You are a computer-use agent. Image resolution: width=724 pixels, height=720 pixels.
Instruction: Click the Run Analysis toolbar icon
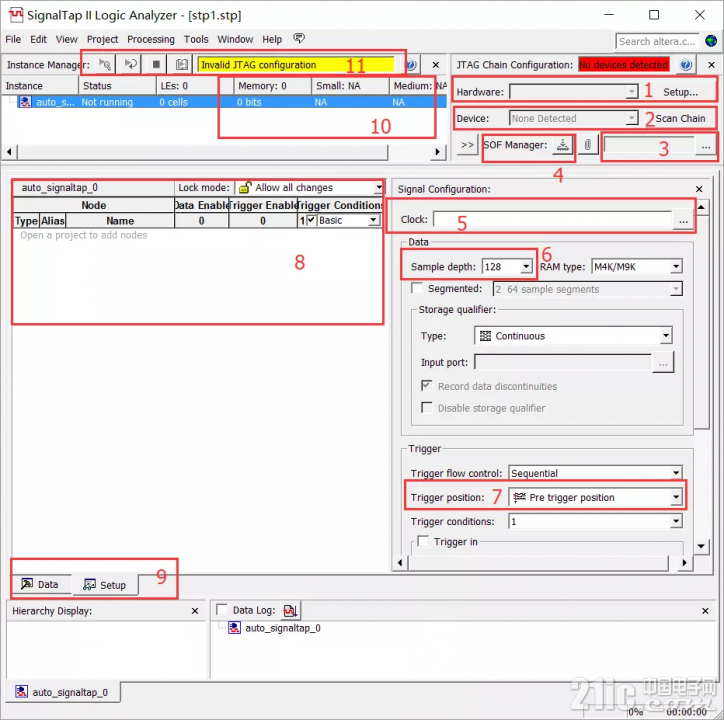pos(105,64)
